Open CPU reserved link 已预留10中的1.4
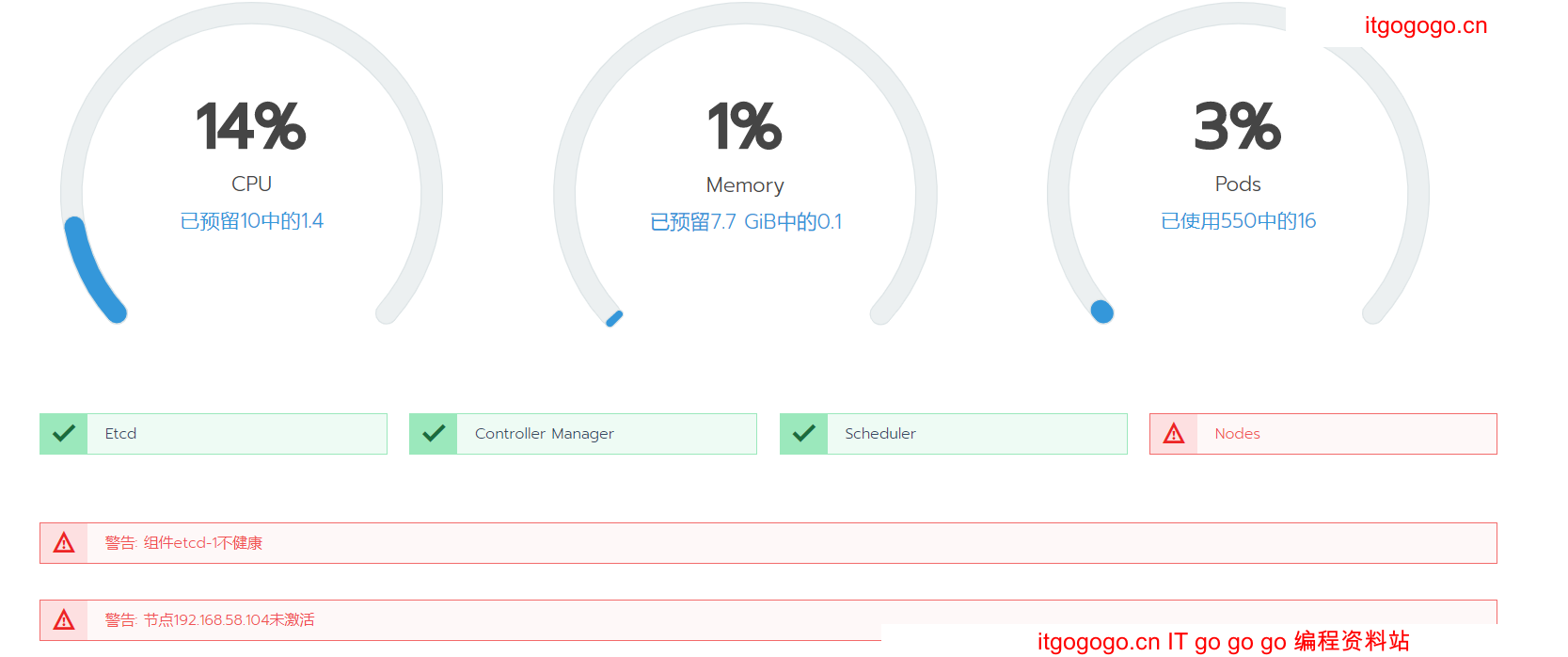 (252, 221)
